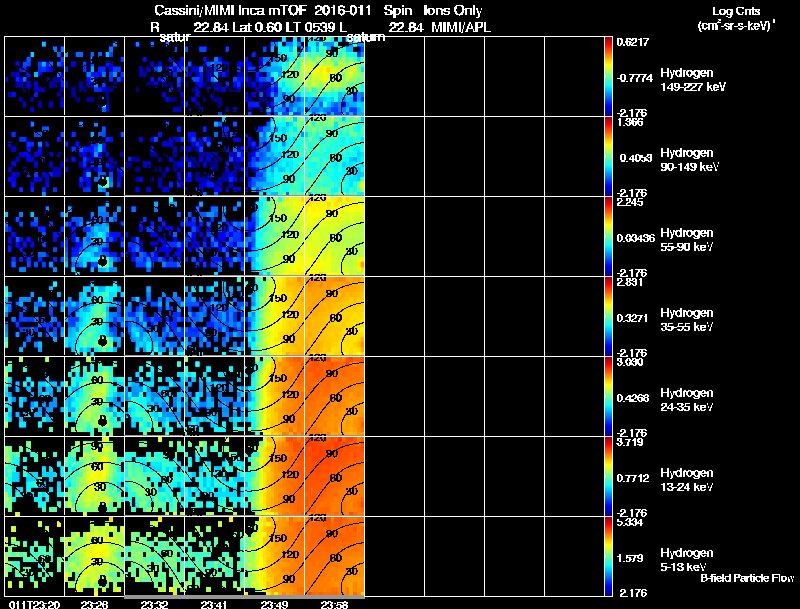Screen dimensions: 800x609
Task: Open the 149-227 keV image panel at 011T23:20
Action: click(x=35, y=77)
